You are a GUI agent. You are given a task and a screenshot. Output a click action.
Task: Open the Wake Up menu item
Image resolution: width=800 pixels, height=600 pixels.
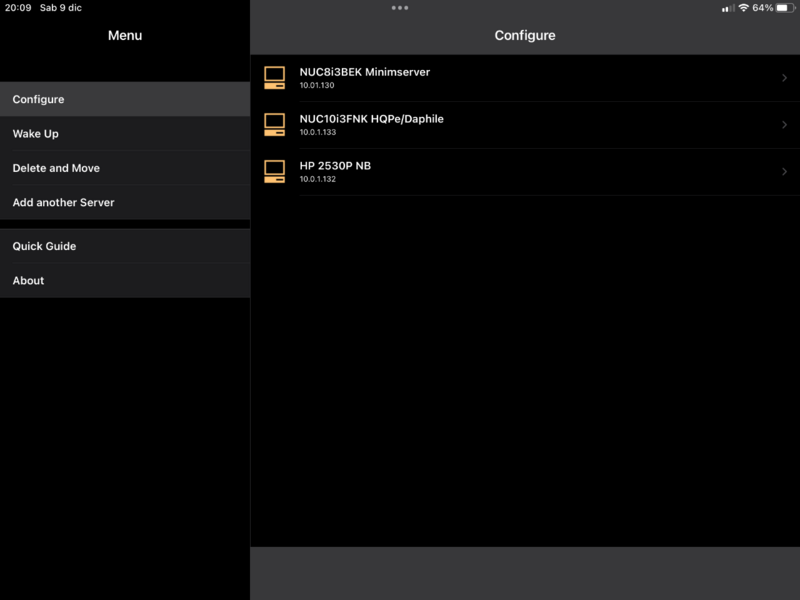click(x=35, y=134)
